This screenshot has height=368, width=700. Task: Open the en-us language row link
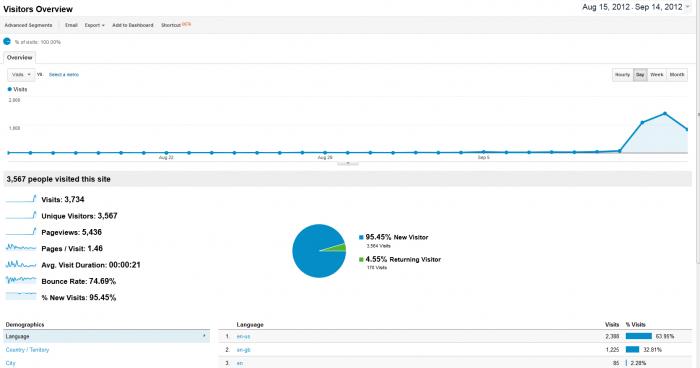pos(243,336)
